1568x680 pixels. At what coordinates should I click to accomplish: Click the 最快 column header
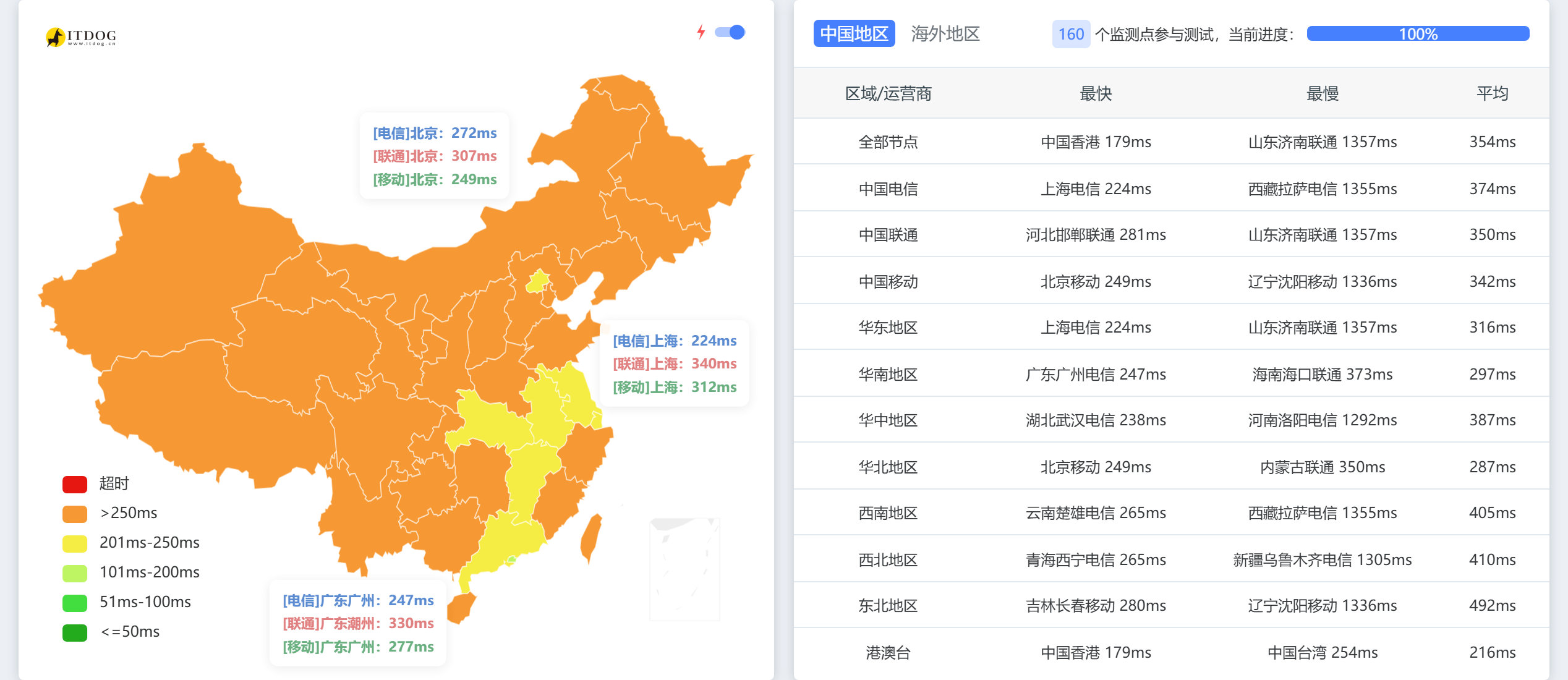tap(1096, 93)
